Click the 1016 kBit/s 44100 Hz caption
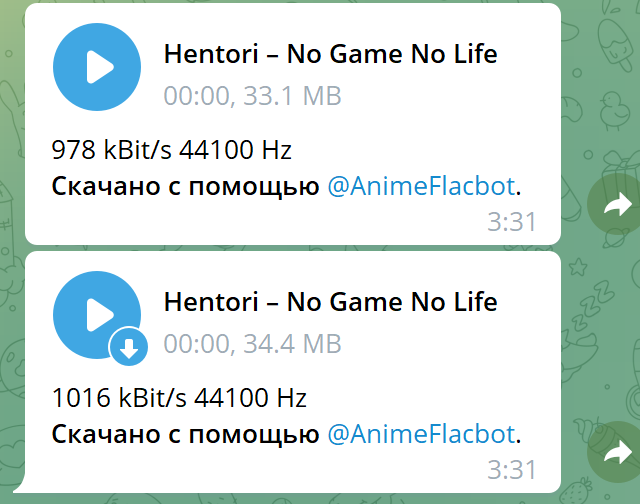 pos(179,397)
